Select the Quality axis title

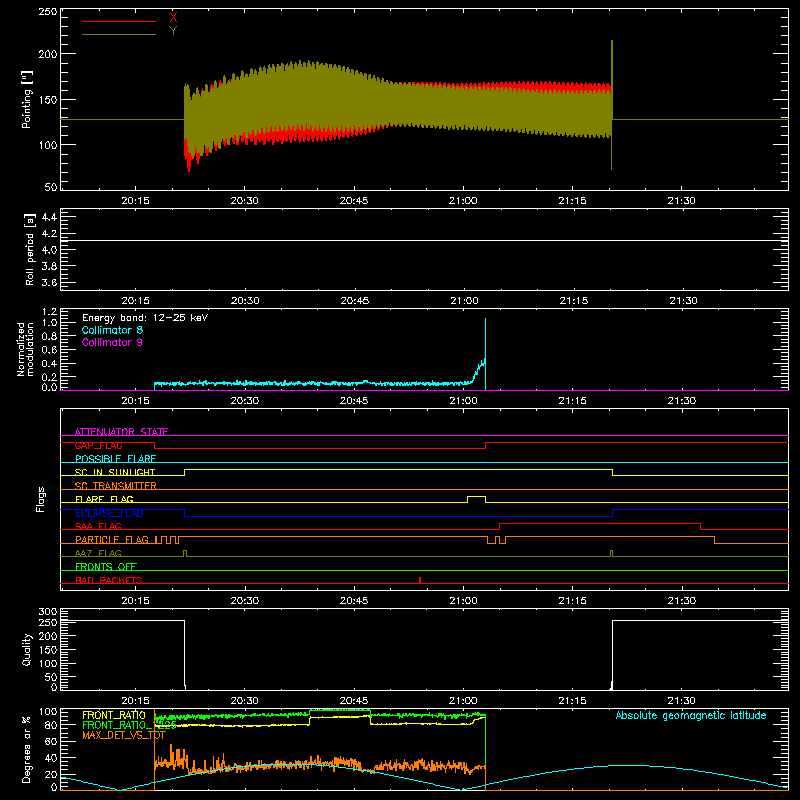point(27,649)
